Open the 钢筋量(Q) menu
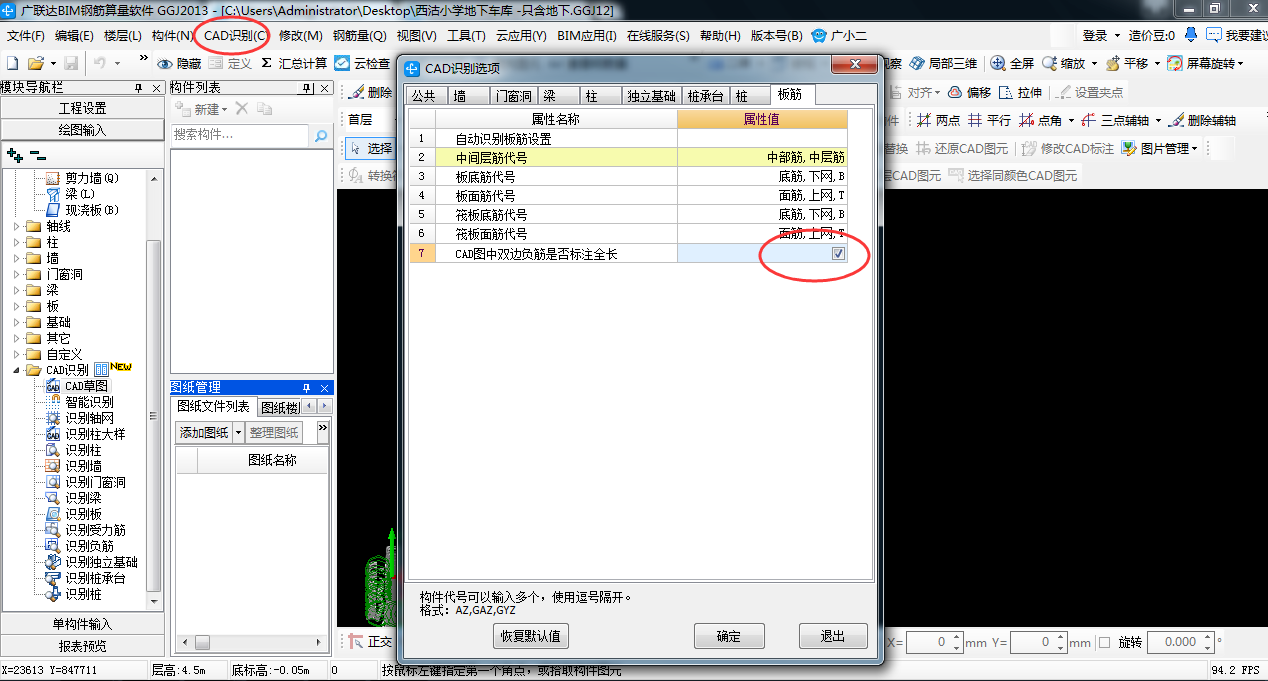This screenshot has width=1268, height=681. 360,35
